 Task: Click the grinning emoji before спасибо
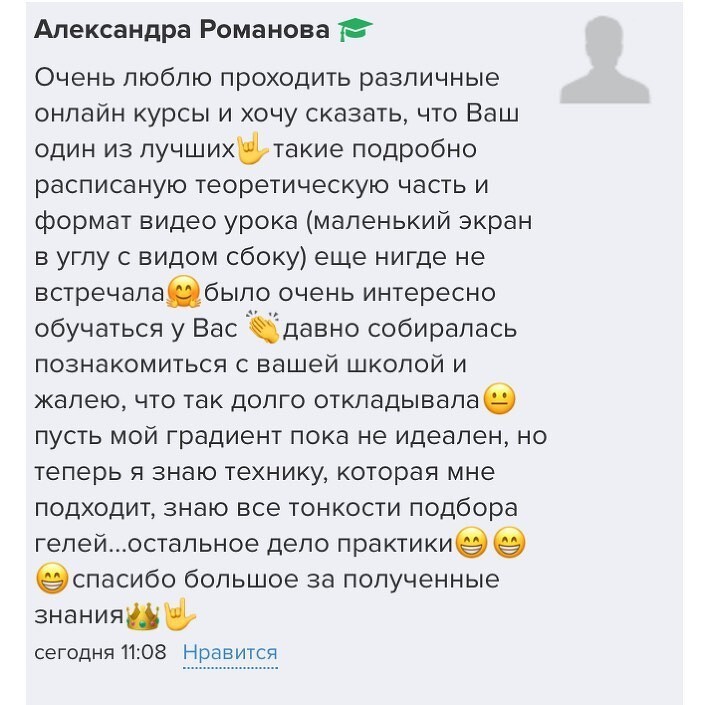(x=52, y=579)
